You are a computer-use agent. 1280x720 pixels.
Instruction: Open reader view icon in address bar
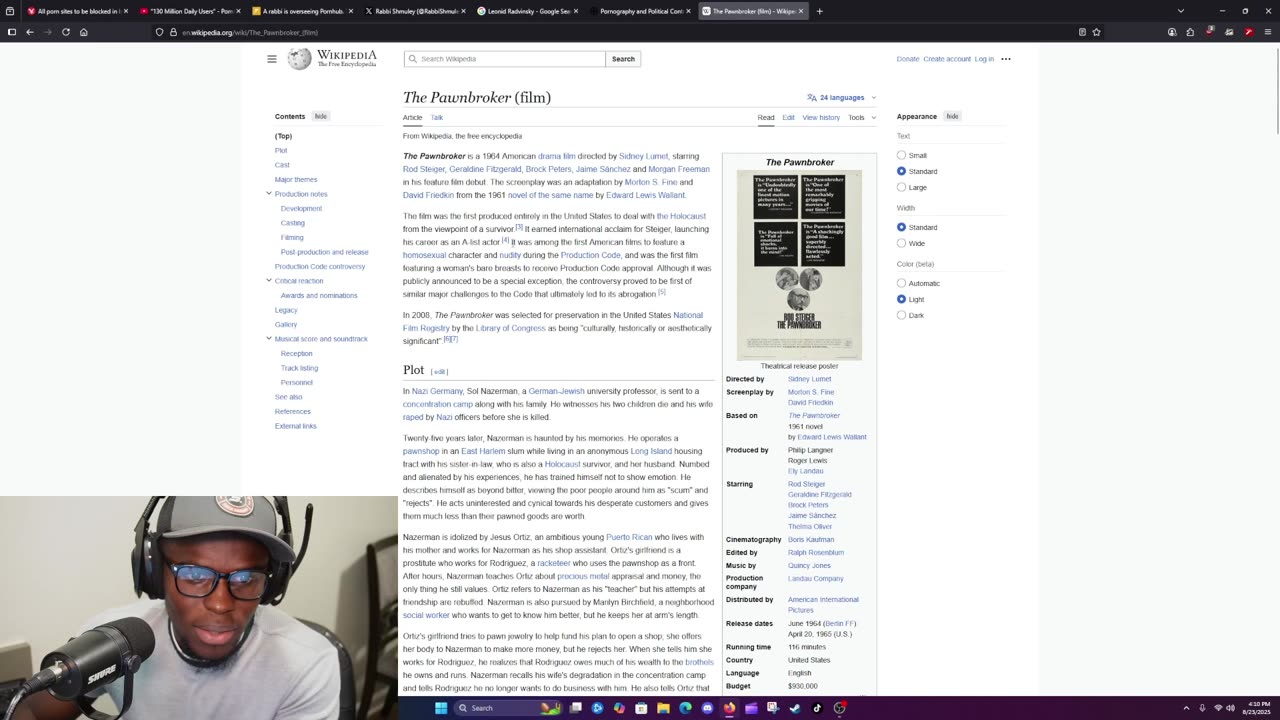[x=1082, y=32]
